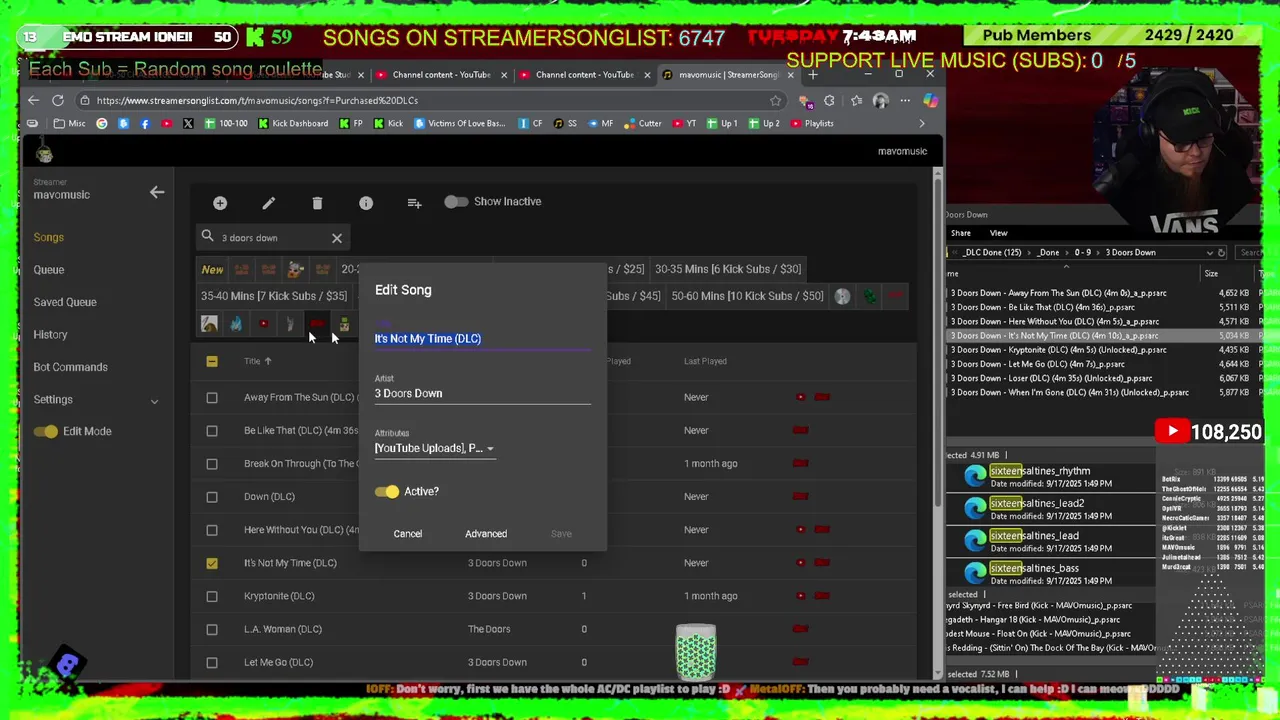
Task: Toggle Edit Mode switch in sidebar
Action: click(46, 431)
